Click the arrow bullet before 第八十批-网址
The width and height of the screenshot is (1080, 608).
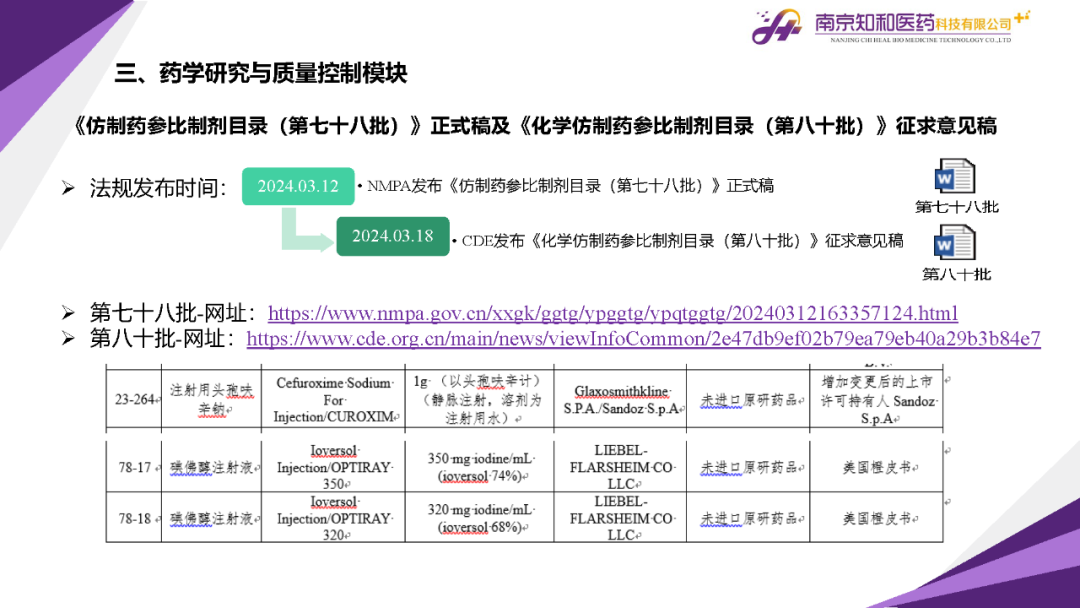click(68, 339)
